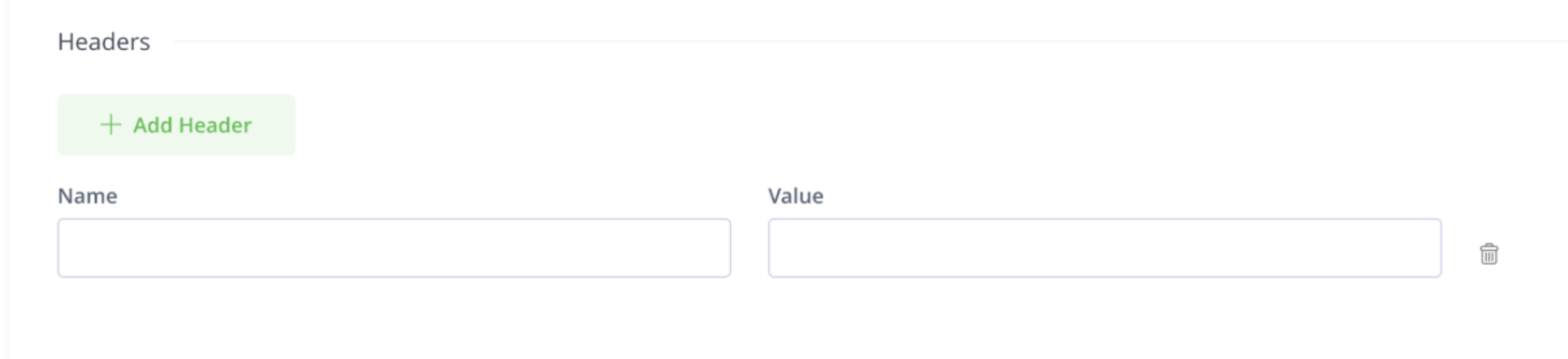
Task: Add a new header row
Action: tap(176, 125)
